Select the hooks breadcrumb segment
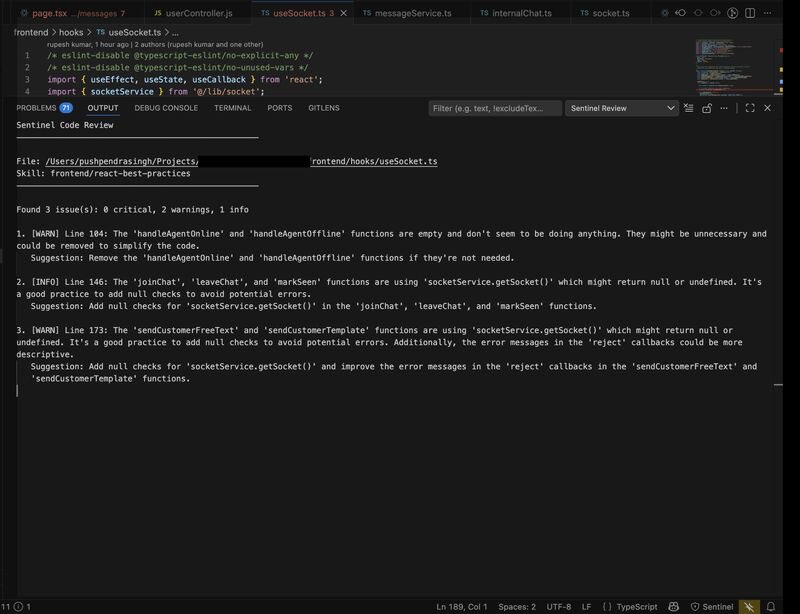Image resolution: width=800 pixels, height=614 pixels. coord(71,32)
